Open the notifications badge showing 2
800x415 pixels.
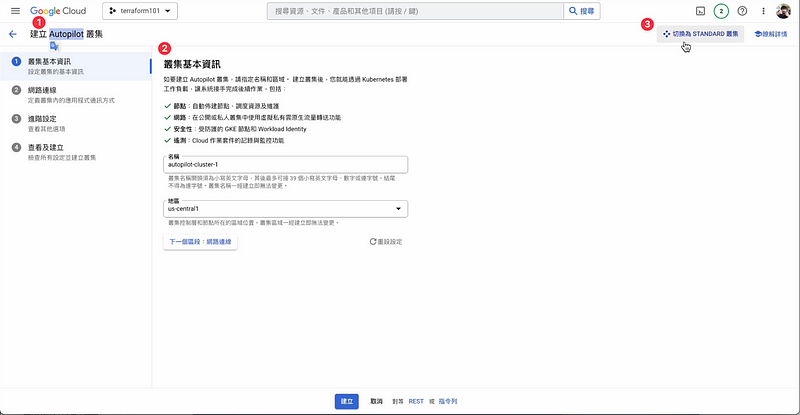721,11
